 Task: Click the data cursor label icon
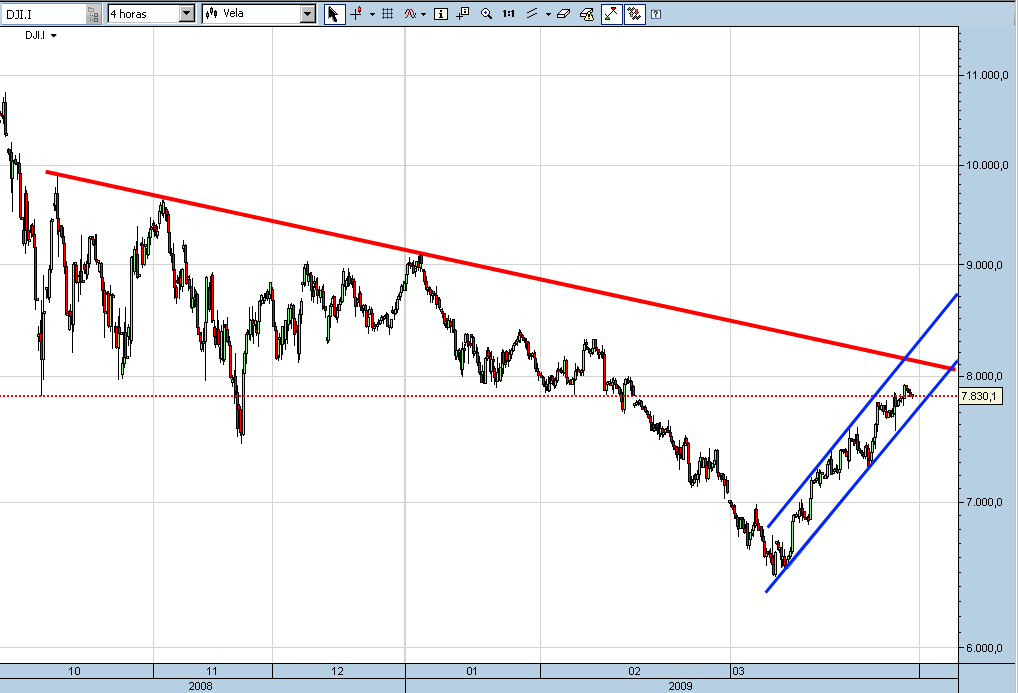pos(463,14)
